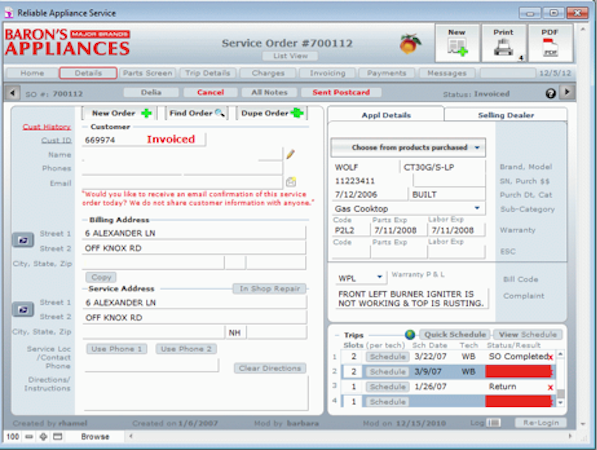597x450 pixels.
Task: Open the Messages tab
Action: coord(447,73)
